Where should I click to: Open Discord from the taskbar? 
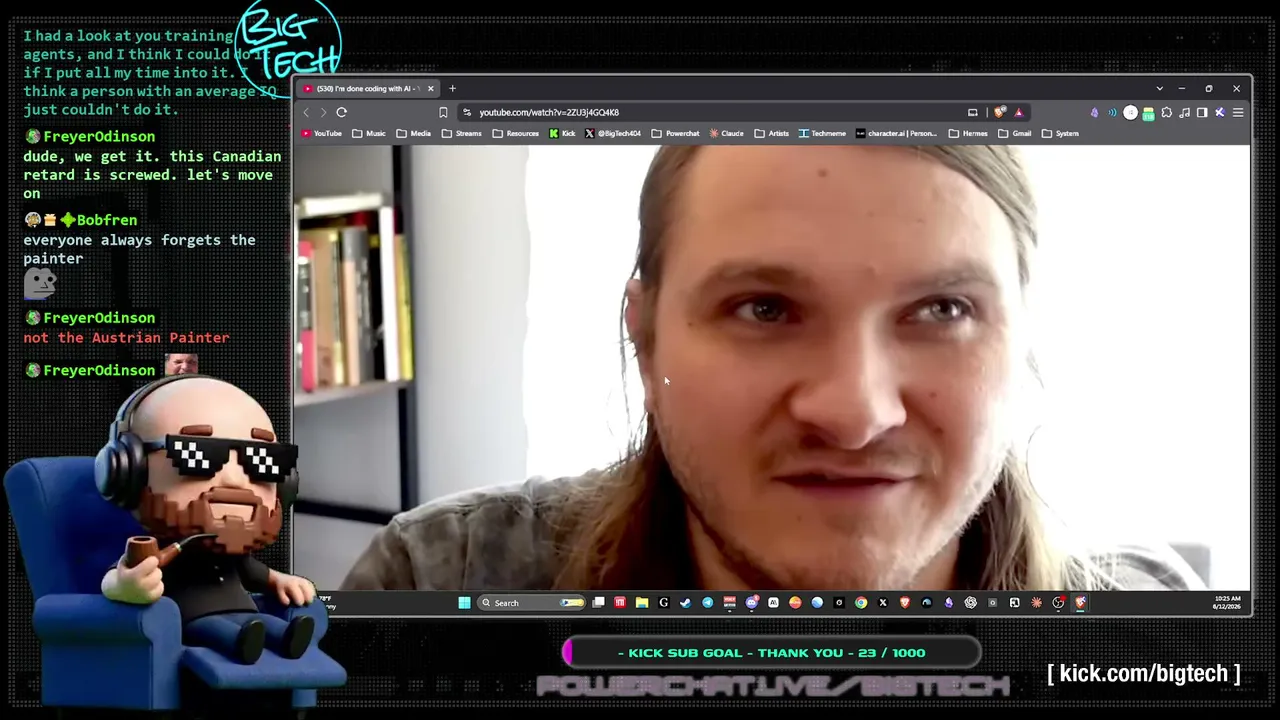tap(751, 603)
